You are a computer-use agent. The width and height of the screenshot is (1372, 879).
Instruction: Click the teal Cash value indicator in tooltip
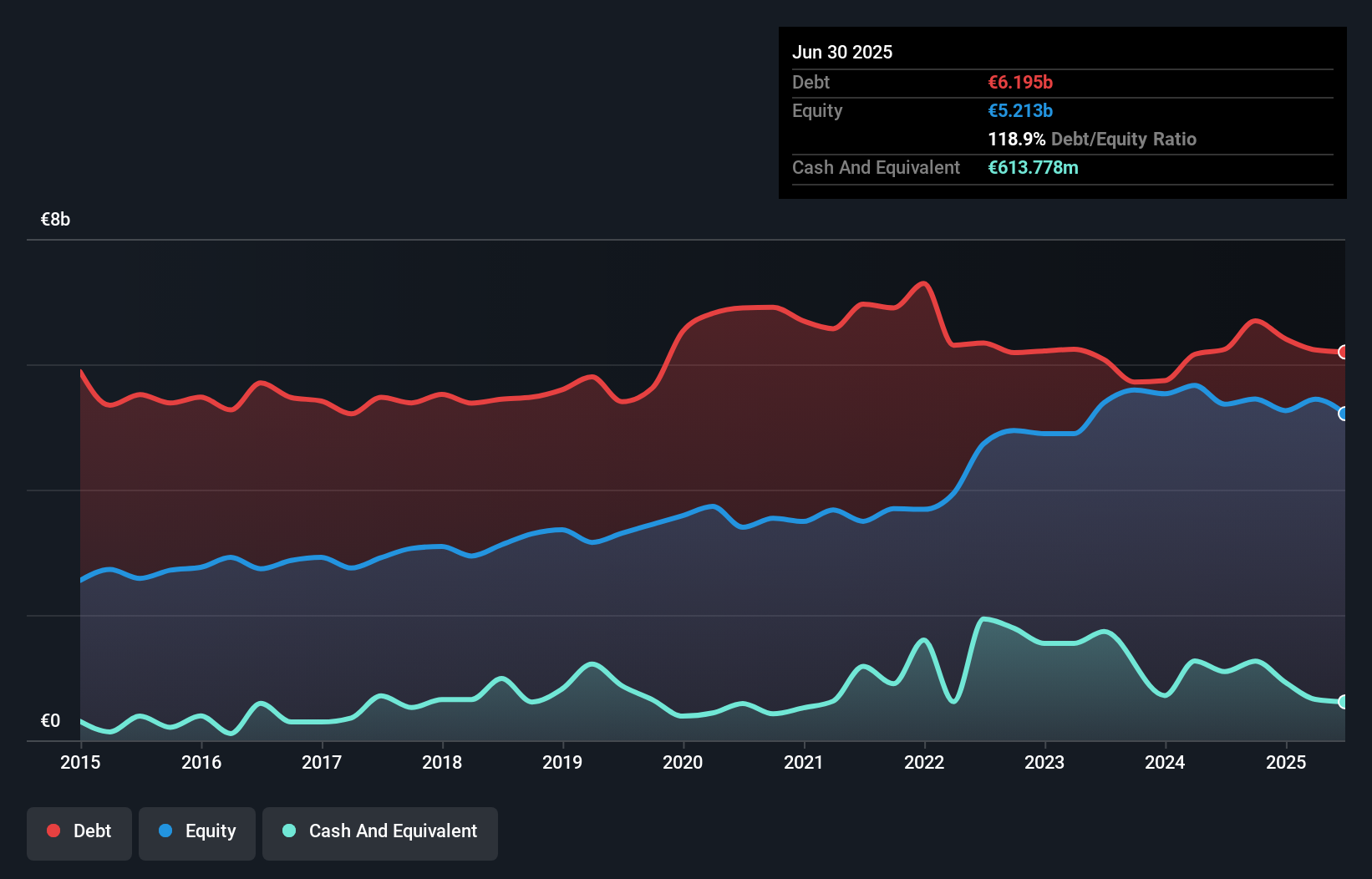(1034, 167)
